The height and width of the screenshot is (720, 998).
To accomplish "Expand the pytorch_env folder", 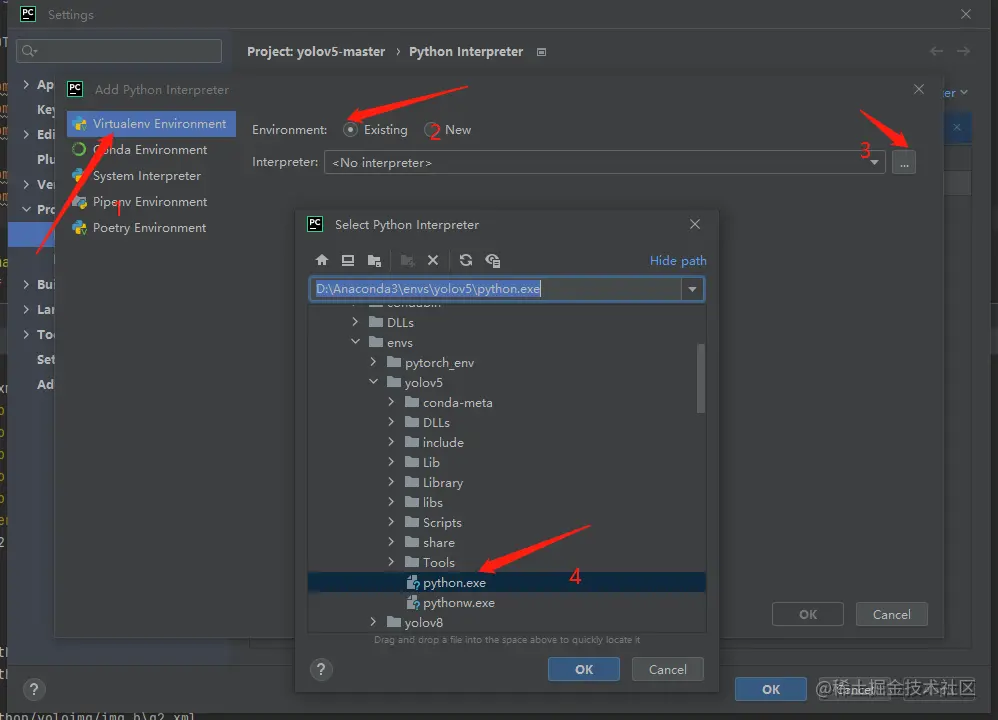I will [374, 362].
